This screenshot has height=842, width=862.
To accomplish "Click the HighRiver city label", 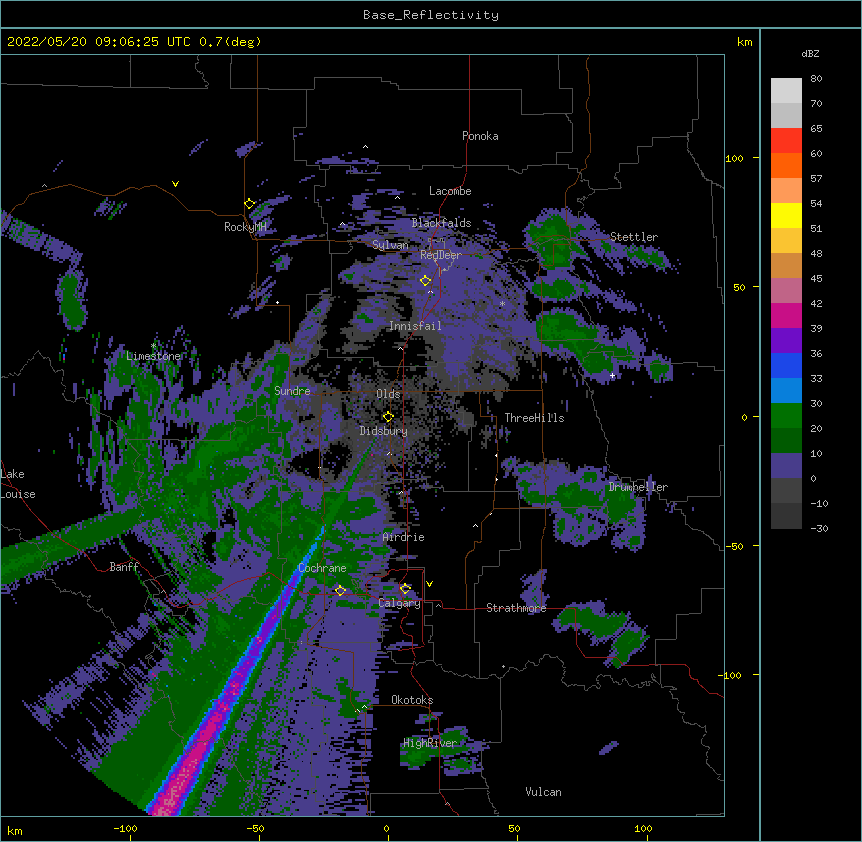I will [x=430, y=743].
